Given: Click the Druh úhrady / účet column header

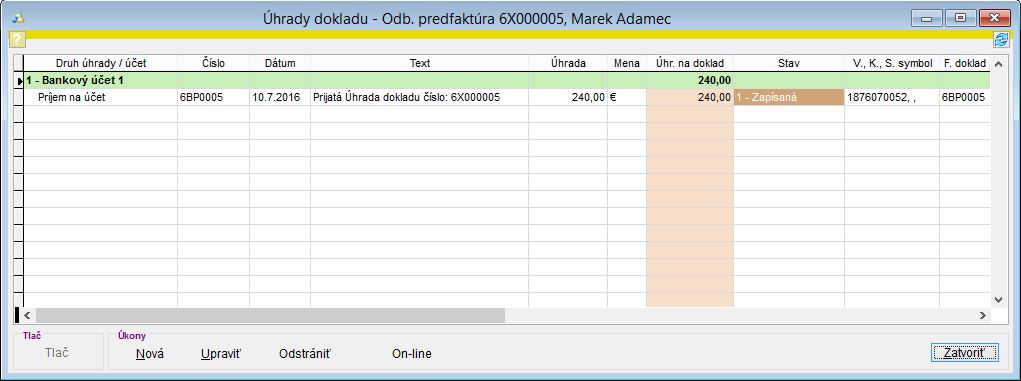Looking at the screenshot, I should [x=101, y=64].
